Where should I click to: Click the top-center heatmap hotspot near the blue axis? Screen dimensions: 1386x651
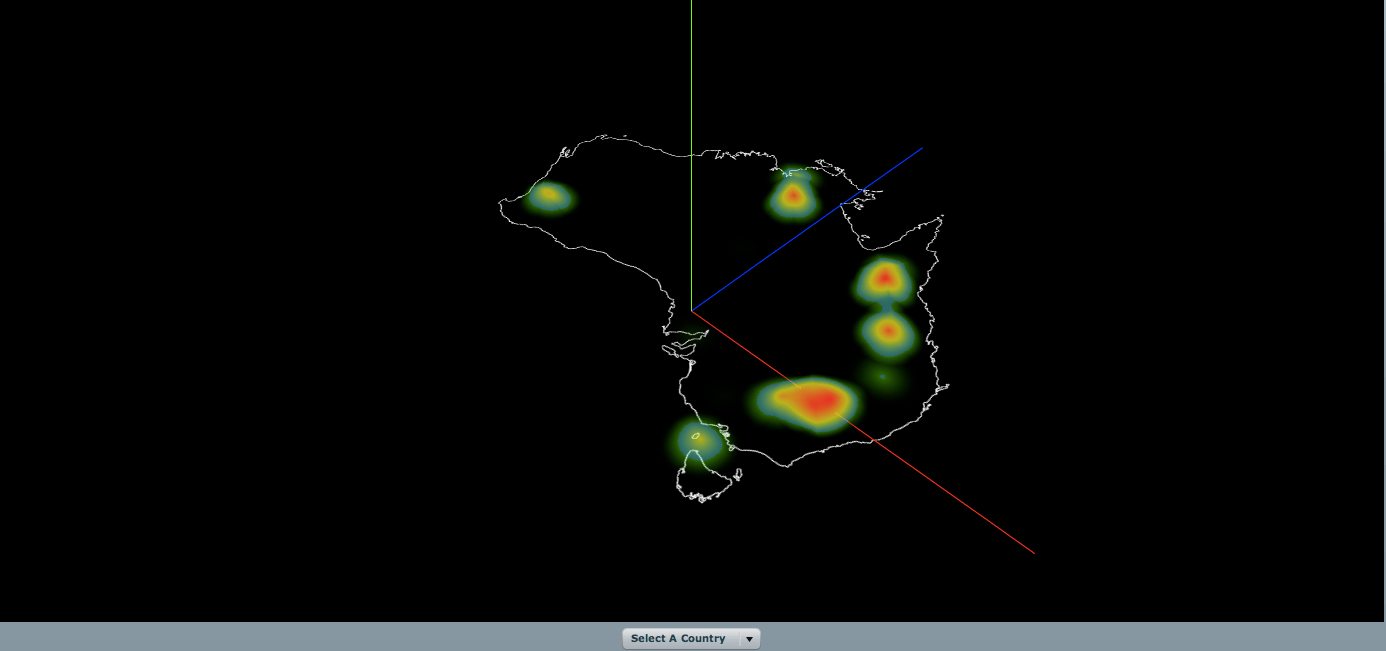point(793,194)
